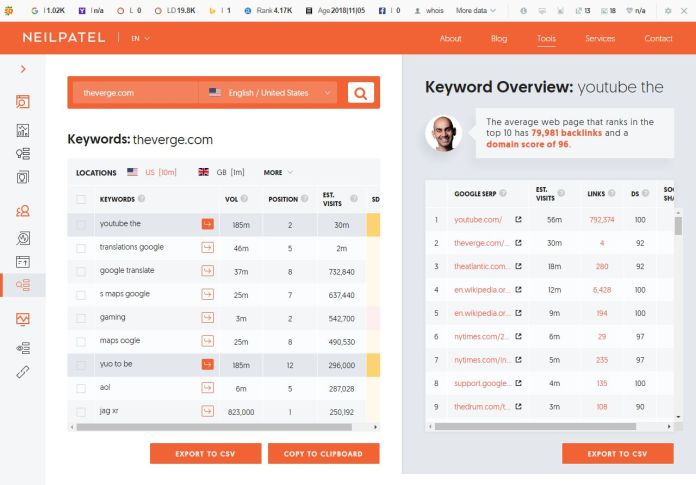The height and width of the screenshot is (485, 696).
Task: Click the help icon next to GOOGLE SERP
Action: point(503,193)
